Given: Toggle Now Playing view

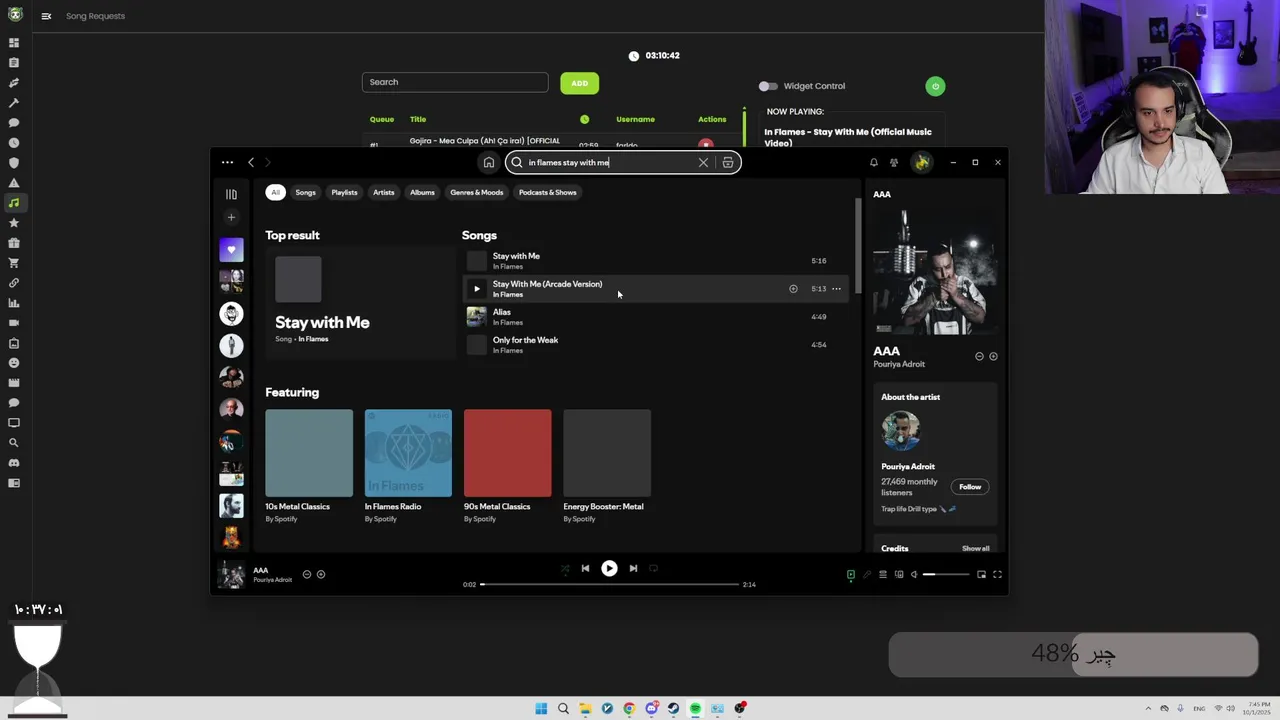Looking at the screenshot, I should (x=851, y=574).
